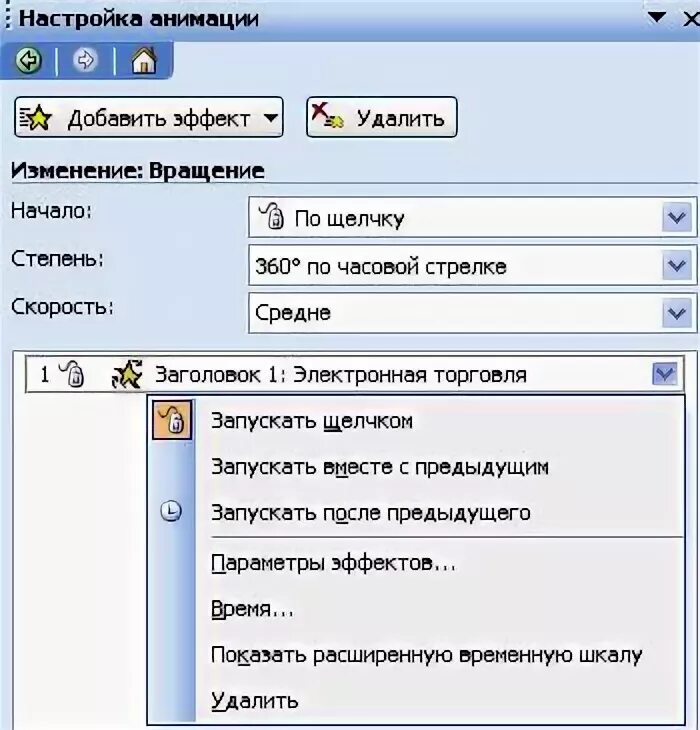Click the Forward arrow navigation icon
This screenshot has width=700, height=730.
click(86, 60)
